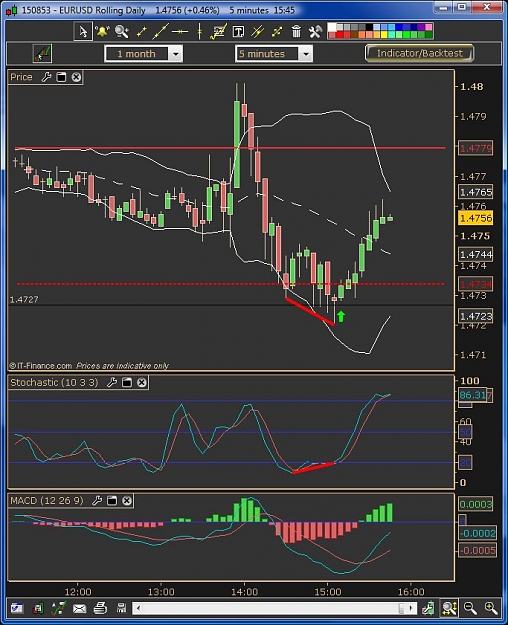Click the first icon in the bottom-left toolbar
The height and width of the screenshot is (625, 508).
[x=17, y=608]
